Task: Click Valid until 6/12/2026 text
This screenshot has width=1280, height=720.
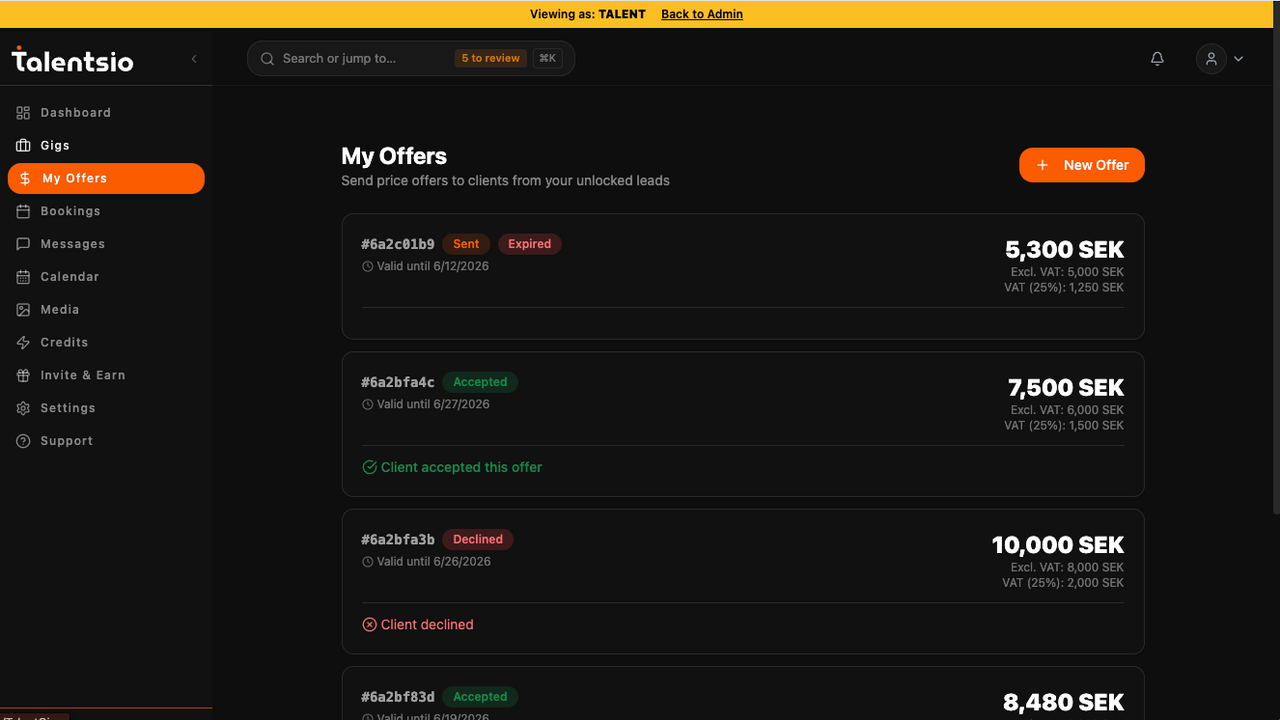Action: click(x=433, y=267)
